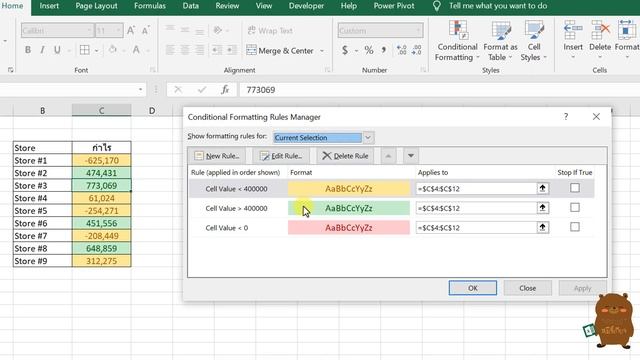Click the Increase Indent icon

[232, 50]
